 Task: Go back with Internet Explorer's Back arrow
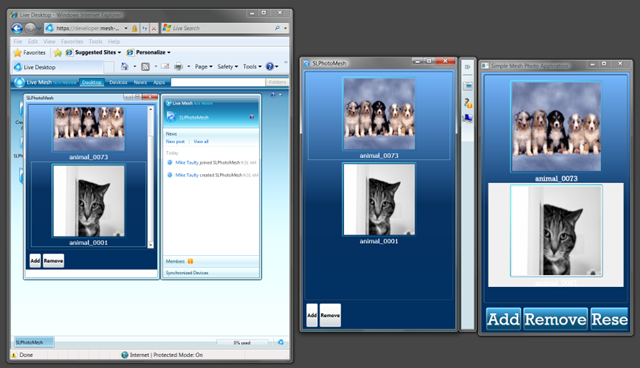pos(17,28)
